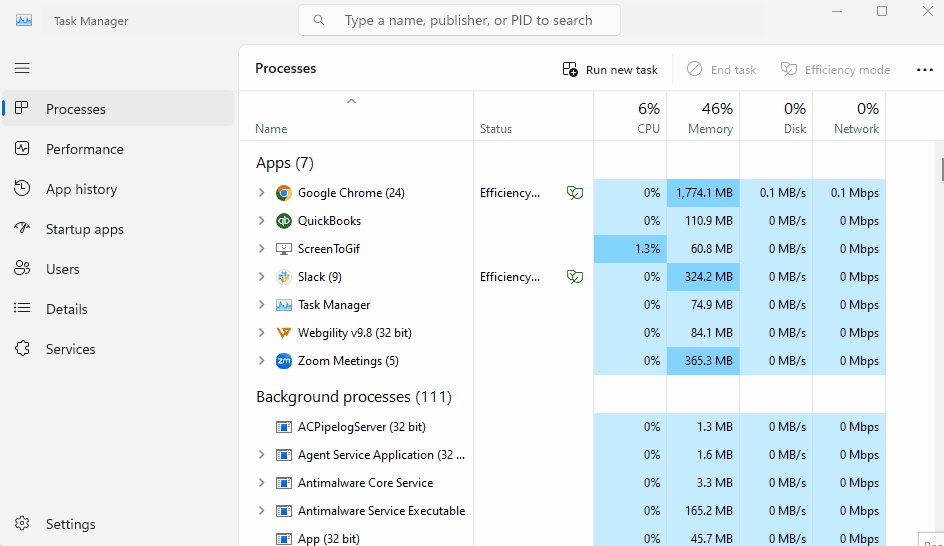Expand Antimalware Service Executable row
The height and width of the screenshot is (546, 944).
[261, 510]
